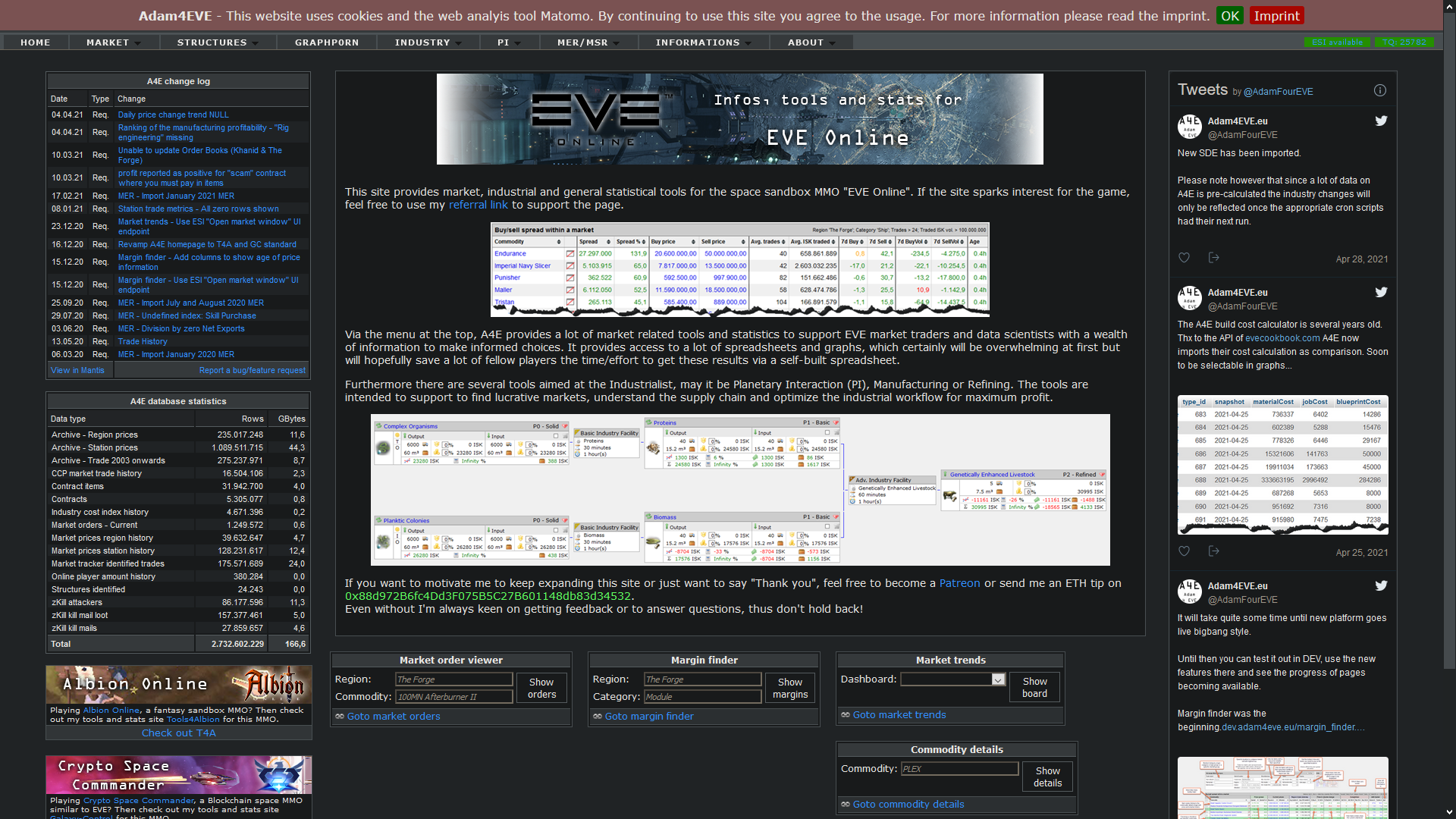Click the A4E avatar on the second tweet
Image resolution: width=1456 pixels, height=819 pixels.
click(1189, 298)
